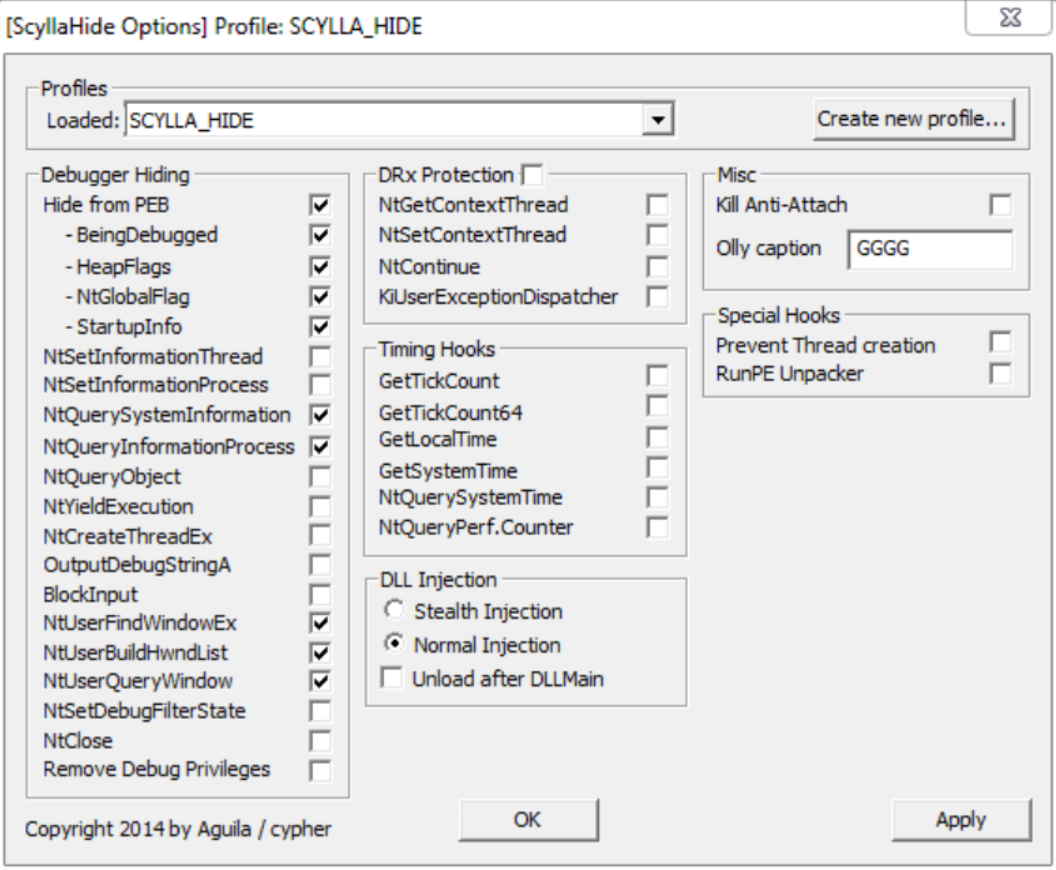Uncheck the StartupInfo checkbox

320,327
